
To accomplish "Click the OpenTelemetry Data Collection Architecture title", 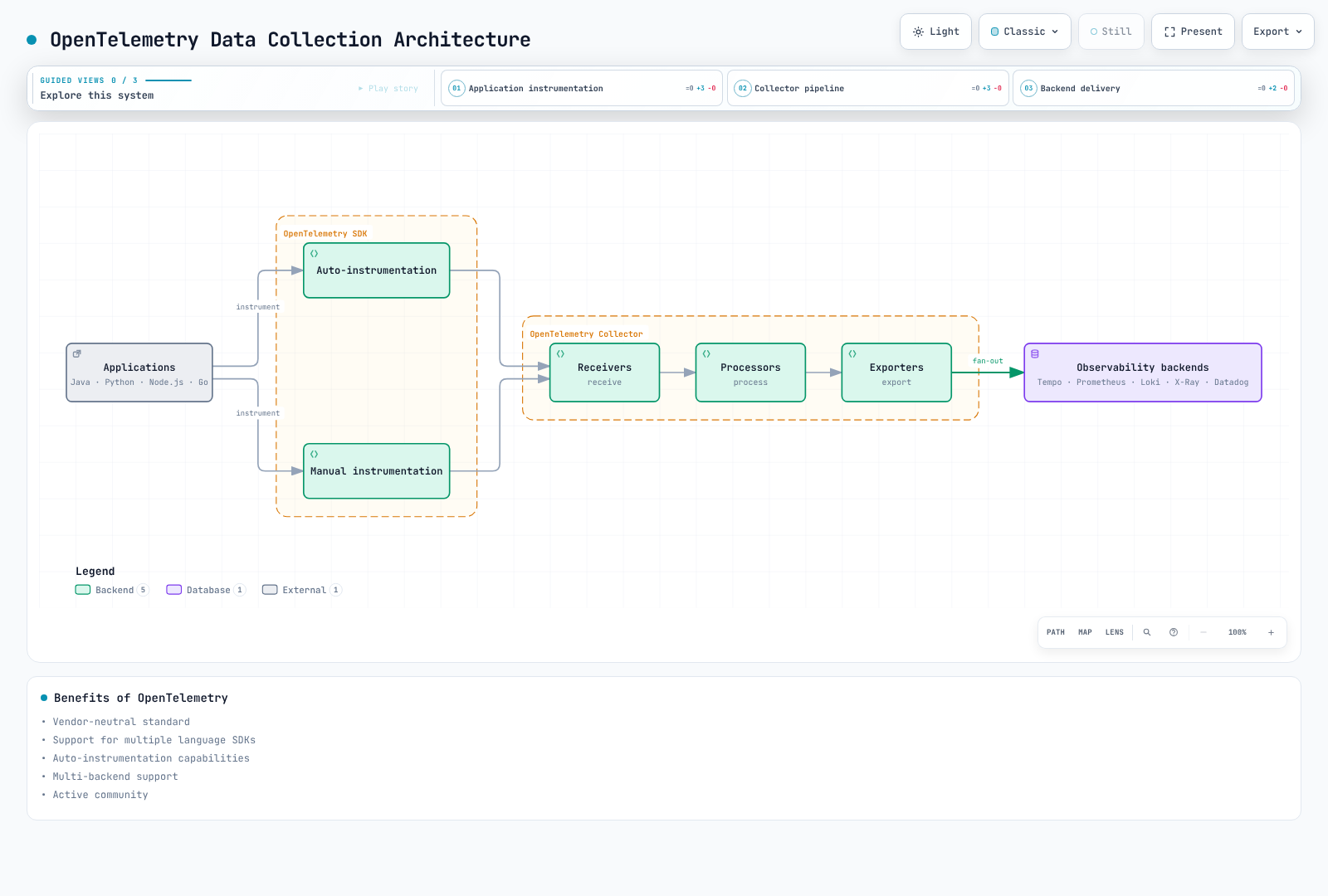I will click(x=290, y=40).
